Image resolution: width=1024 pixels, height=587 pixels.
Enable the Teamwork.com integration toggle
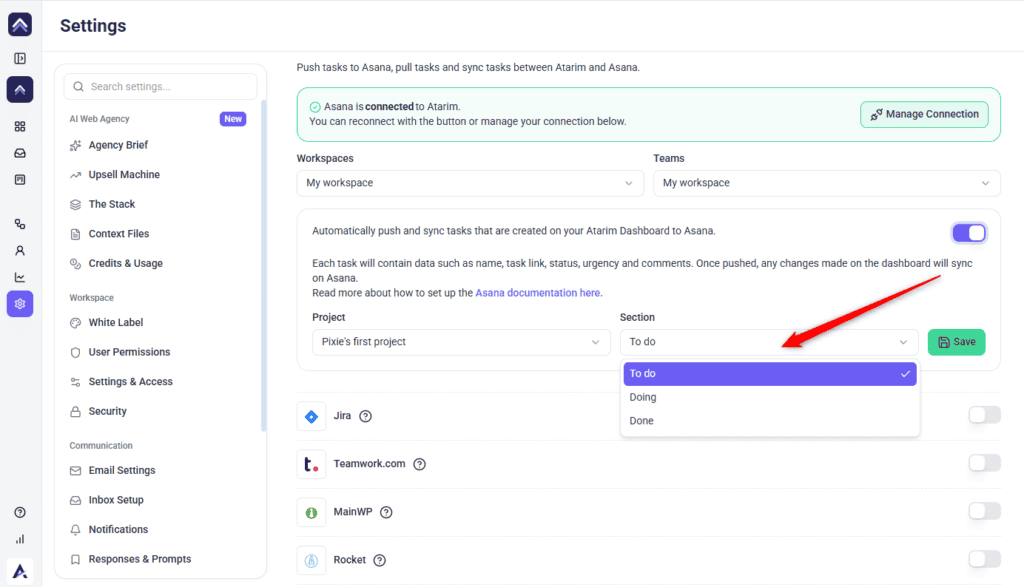pos(985,463)
